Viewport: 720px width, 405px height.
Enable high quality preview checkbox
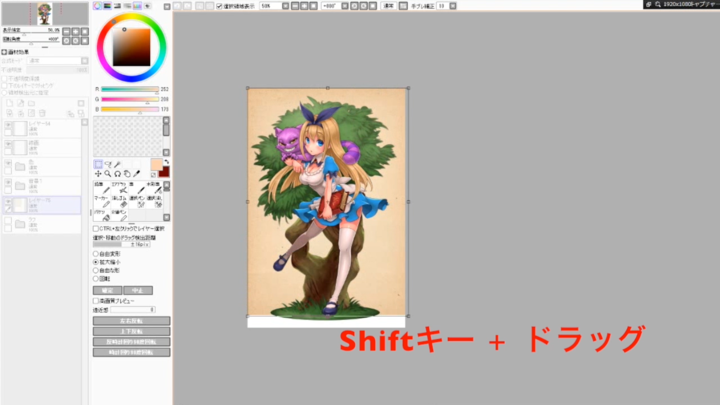(x=96, y=301)
